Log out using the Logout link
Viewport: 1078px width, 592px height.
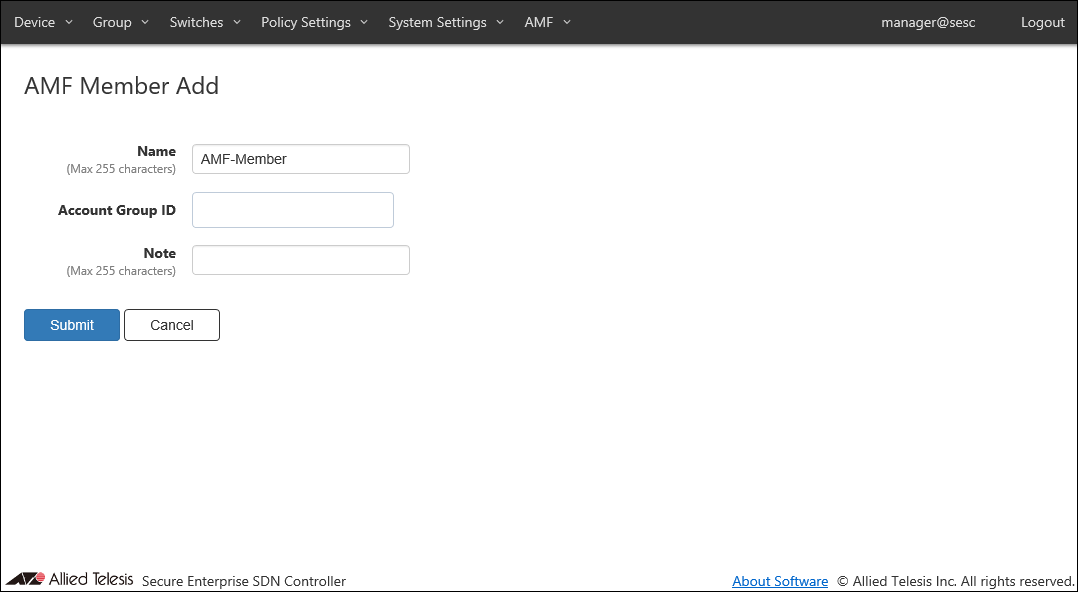click(x=1042, y=22)
